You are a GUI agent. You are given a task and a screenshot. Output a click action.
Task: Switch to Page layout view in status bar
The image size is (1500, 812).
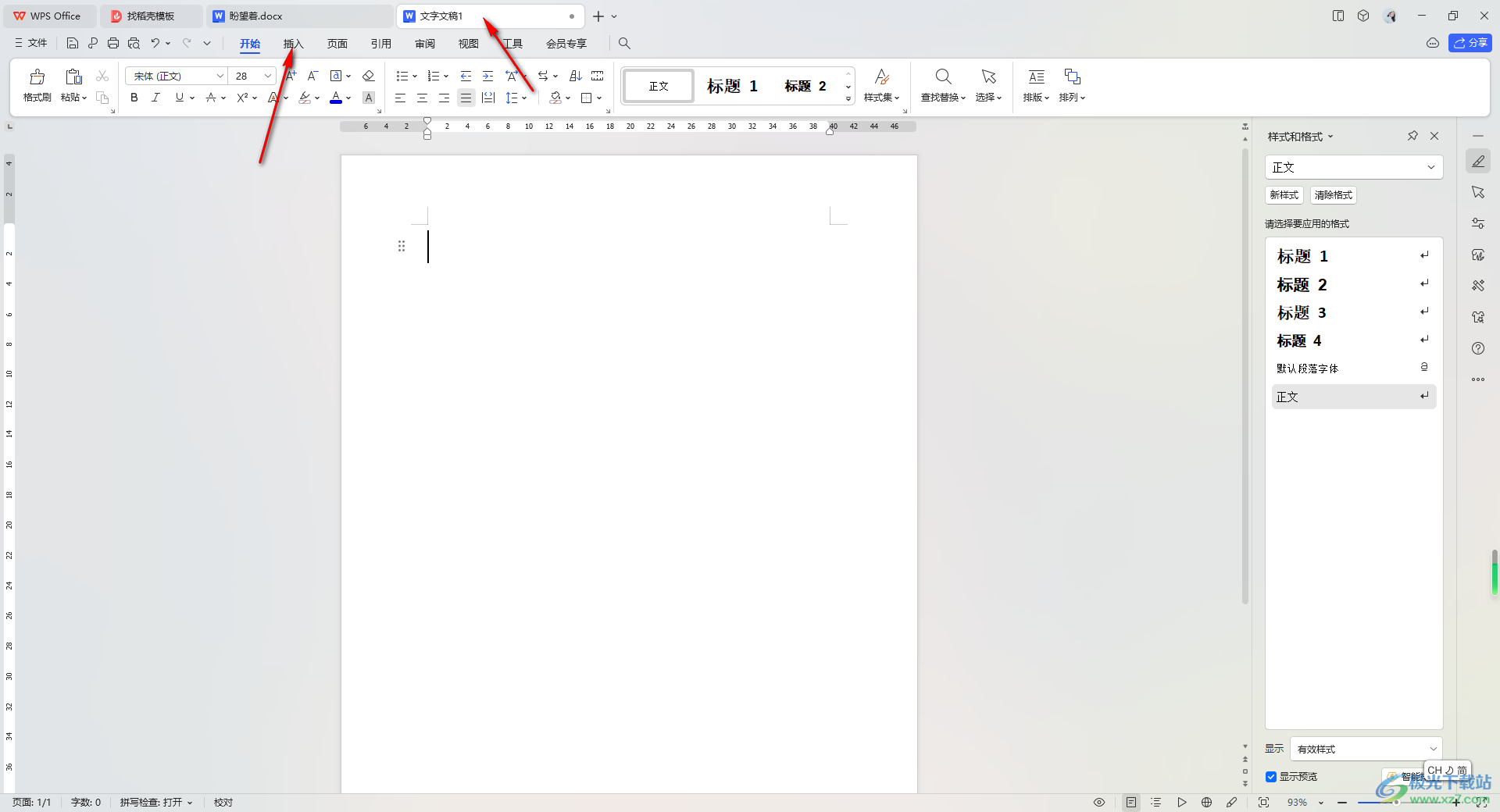(1131, 802)
